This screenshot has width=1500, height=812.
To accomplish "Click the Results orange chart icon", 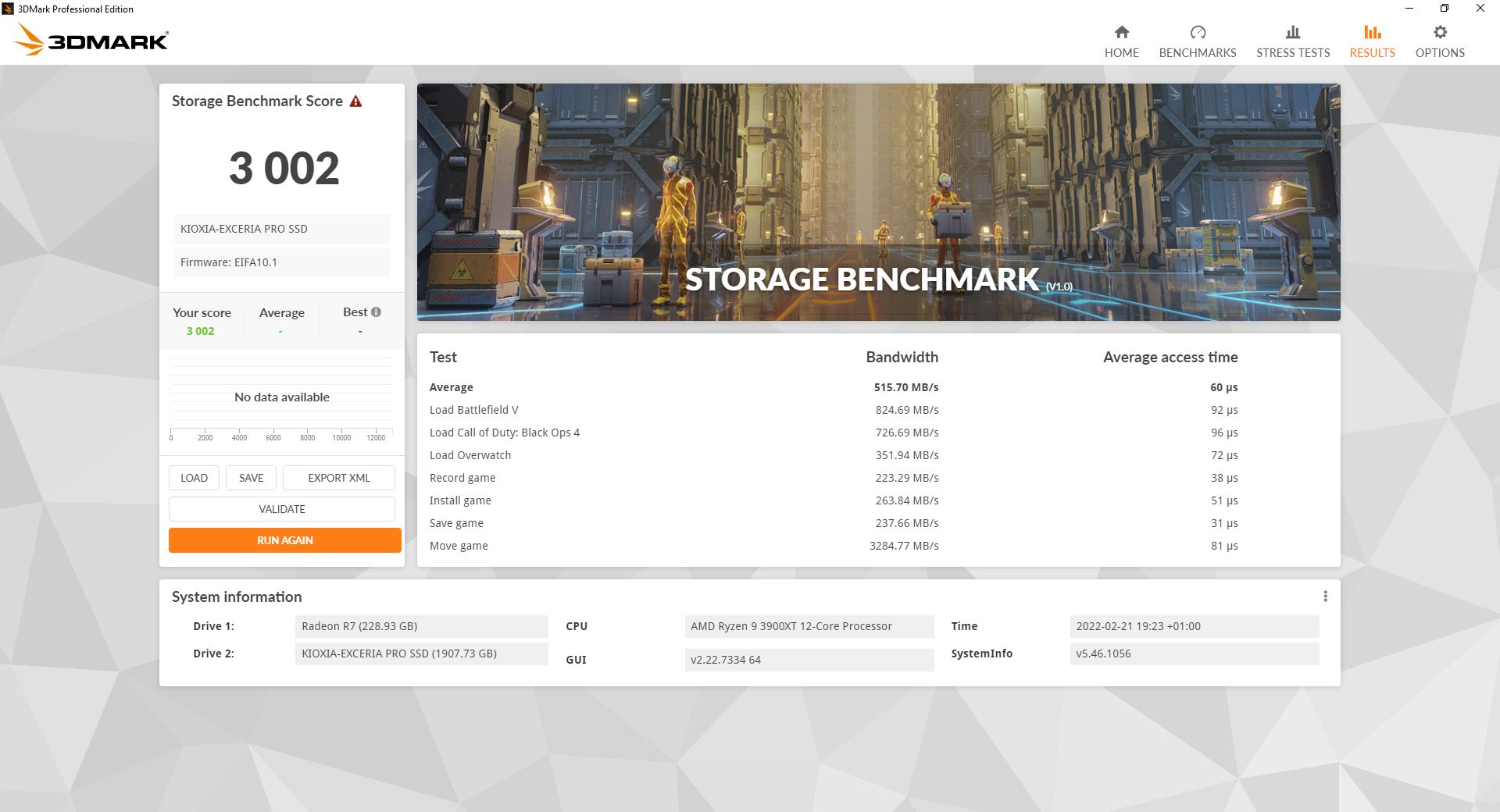I will coord(1372,32).
